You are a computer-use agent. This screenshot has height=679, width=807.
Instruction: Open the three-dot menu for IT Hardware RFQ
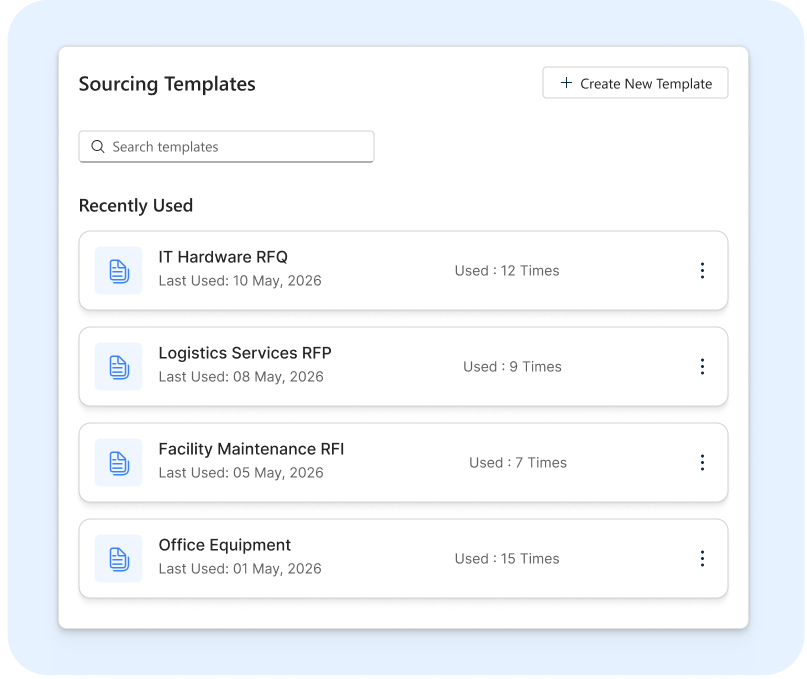[x=702, y=271]
